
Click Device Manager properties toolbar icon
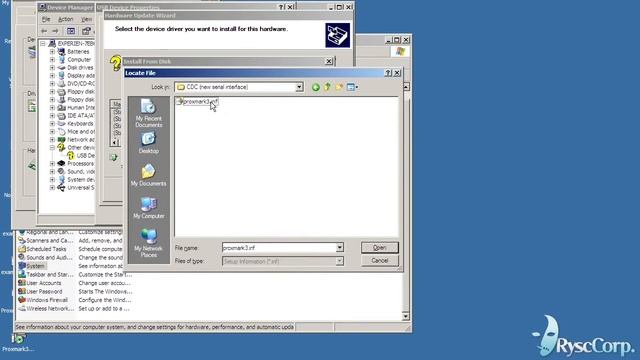point(86,31)
